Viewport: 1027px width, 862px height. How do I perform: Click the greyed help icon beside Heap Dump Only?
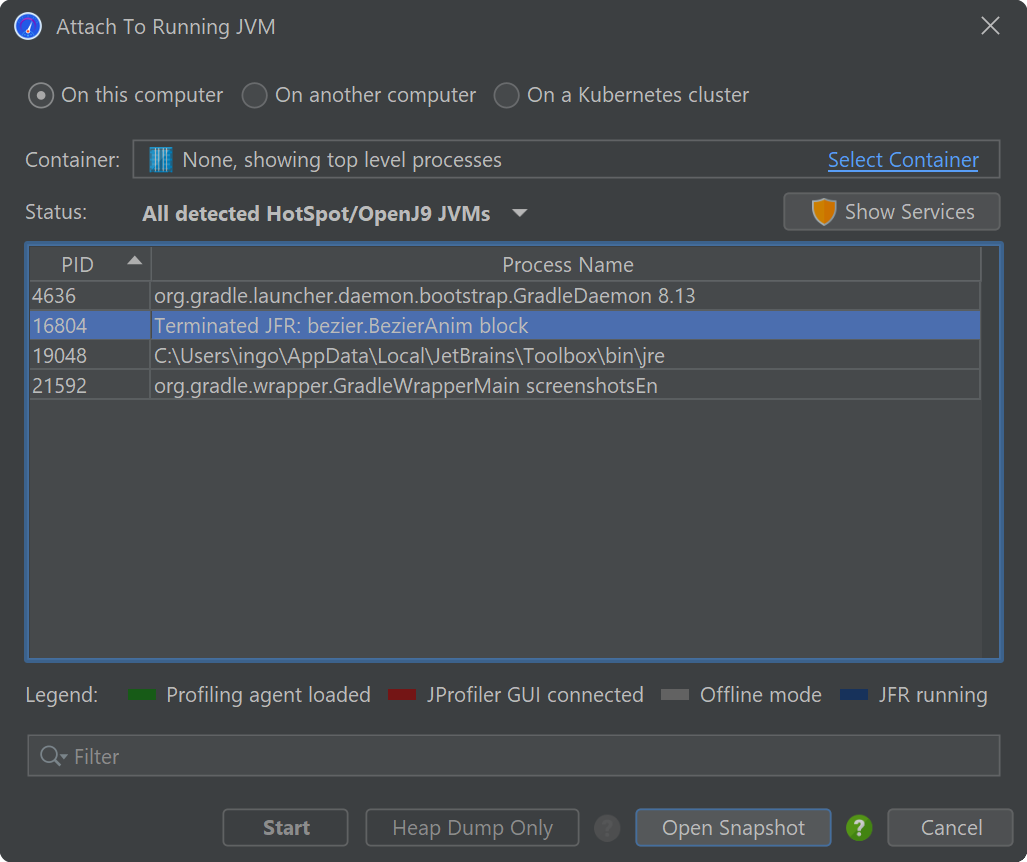(x=607, y=828)
